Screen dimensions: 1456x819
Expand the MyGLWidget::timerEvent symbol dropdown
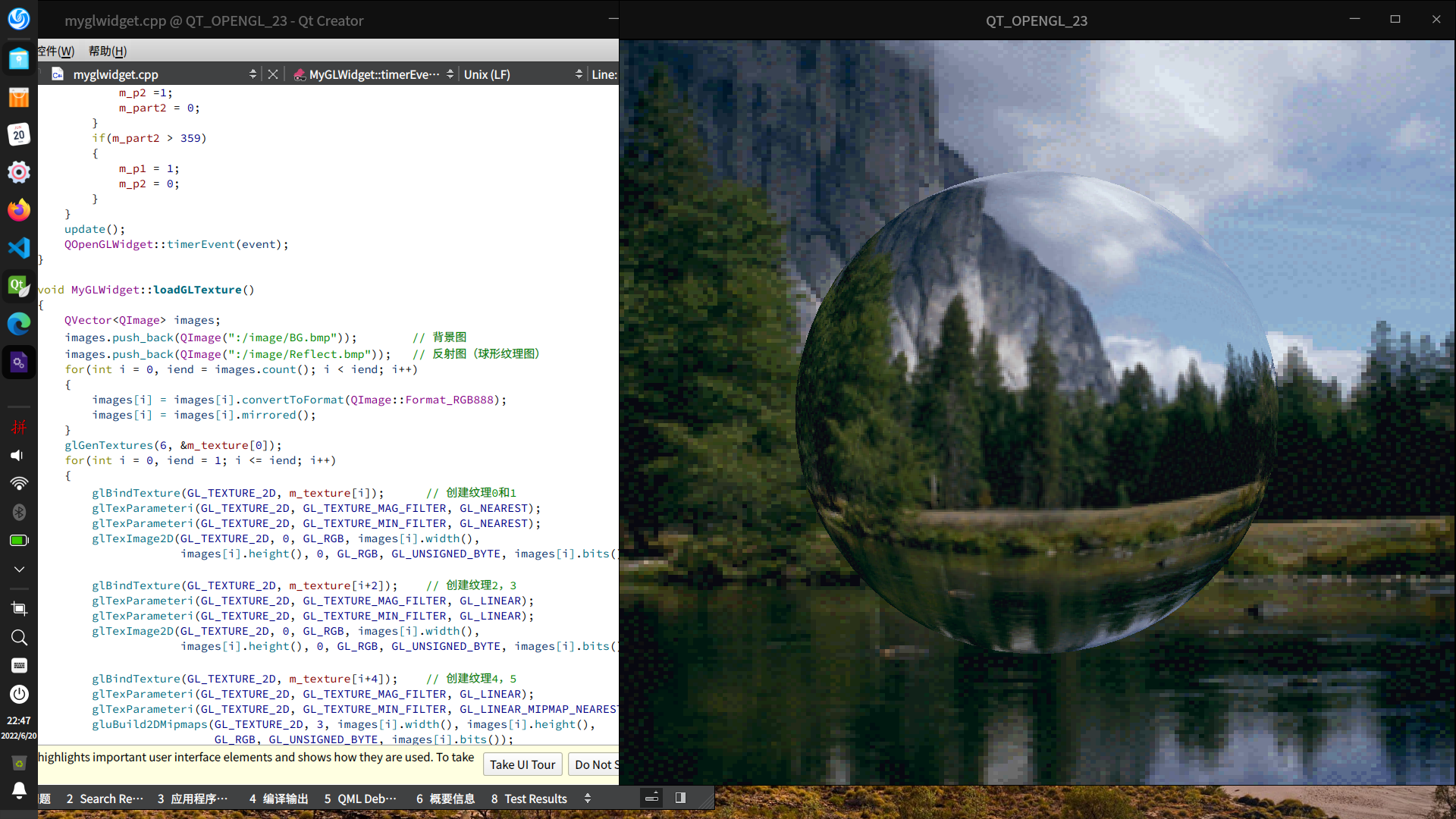tap(450, 74)
